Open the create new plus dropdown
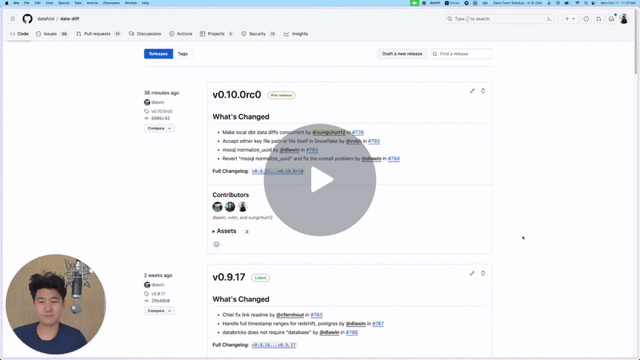 (x=570, y=19)
